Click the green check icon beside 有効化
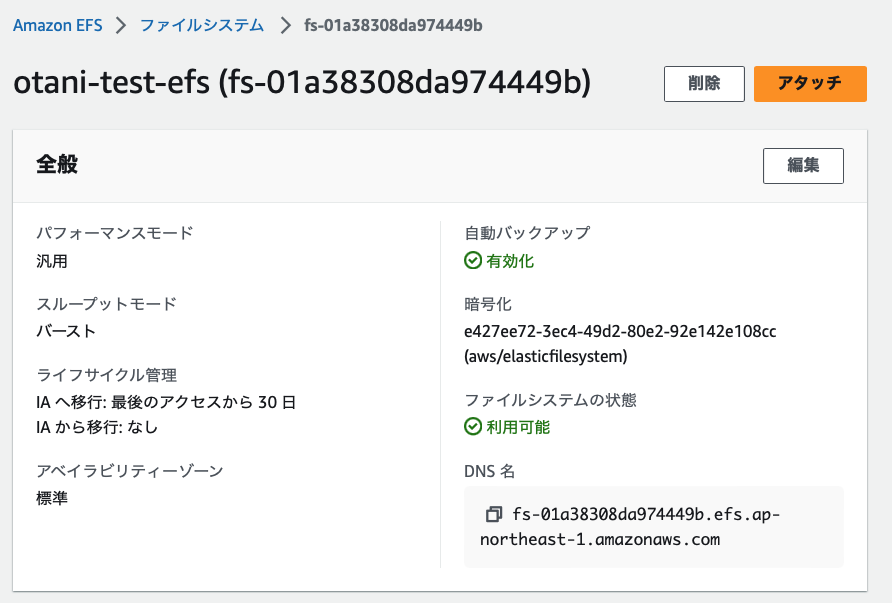This screenshot has width=892, height=603. (474, 261)
